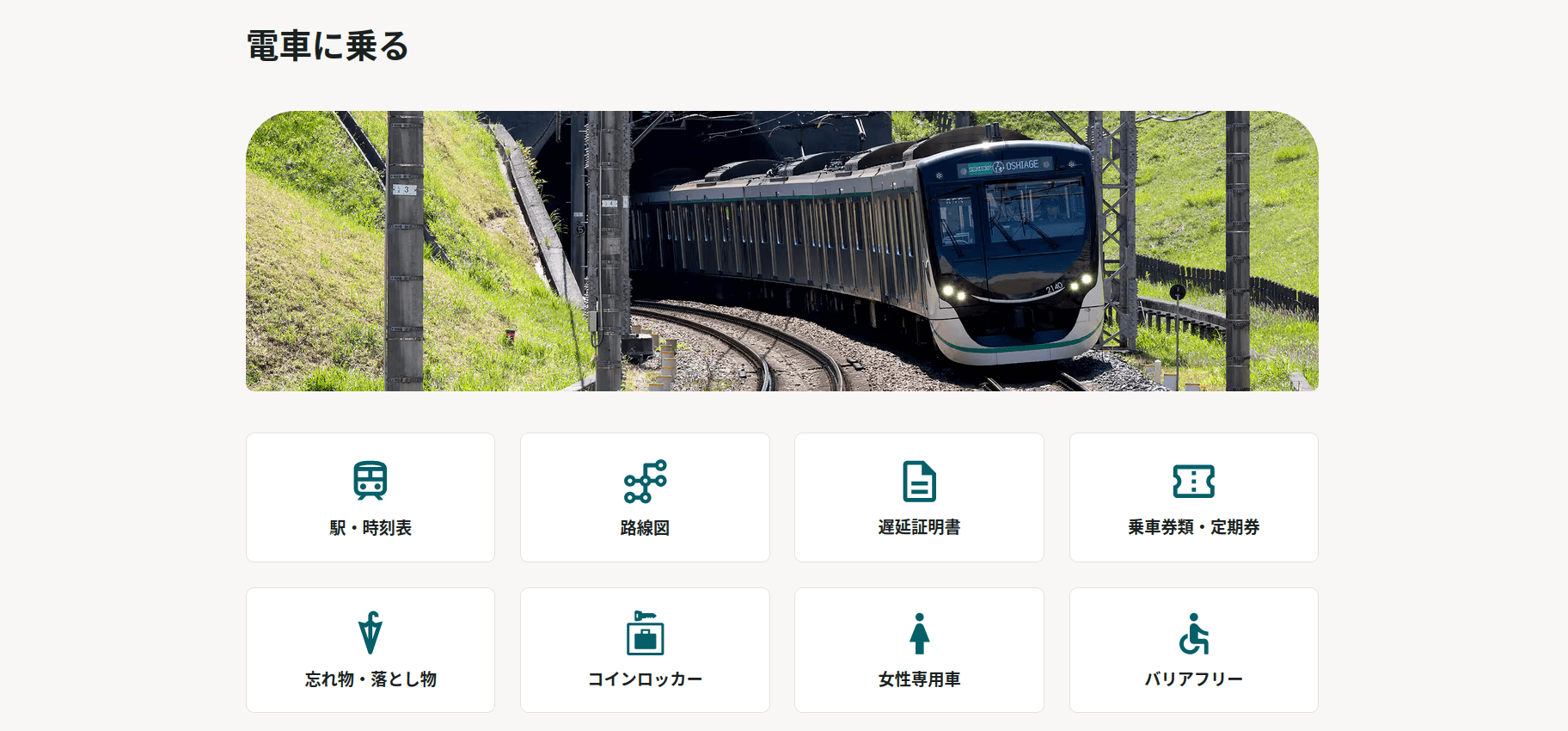Click the ticket icon above 乗車券類・定期券
Viewport: 1568px width, 731px height.
tap(1193, 482)
